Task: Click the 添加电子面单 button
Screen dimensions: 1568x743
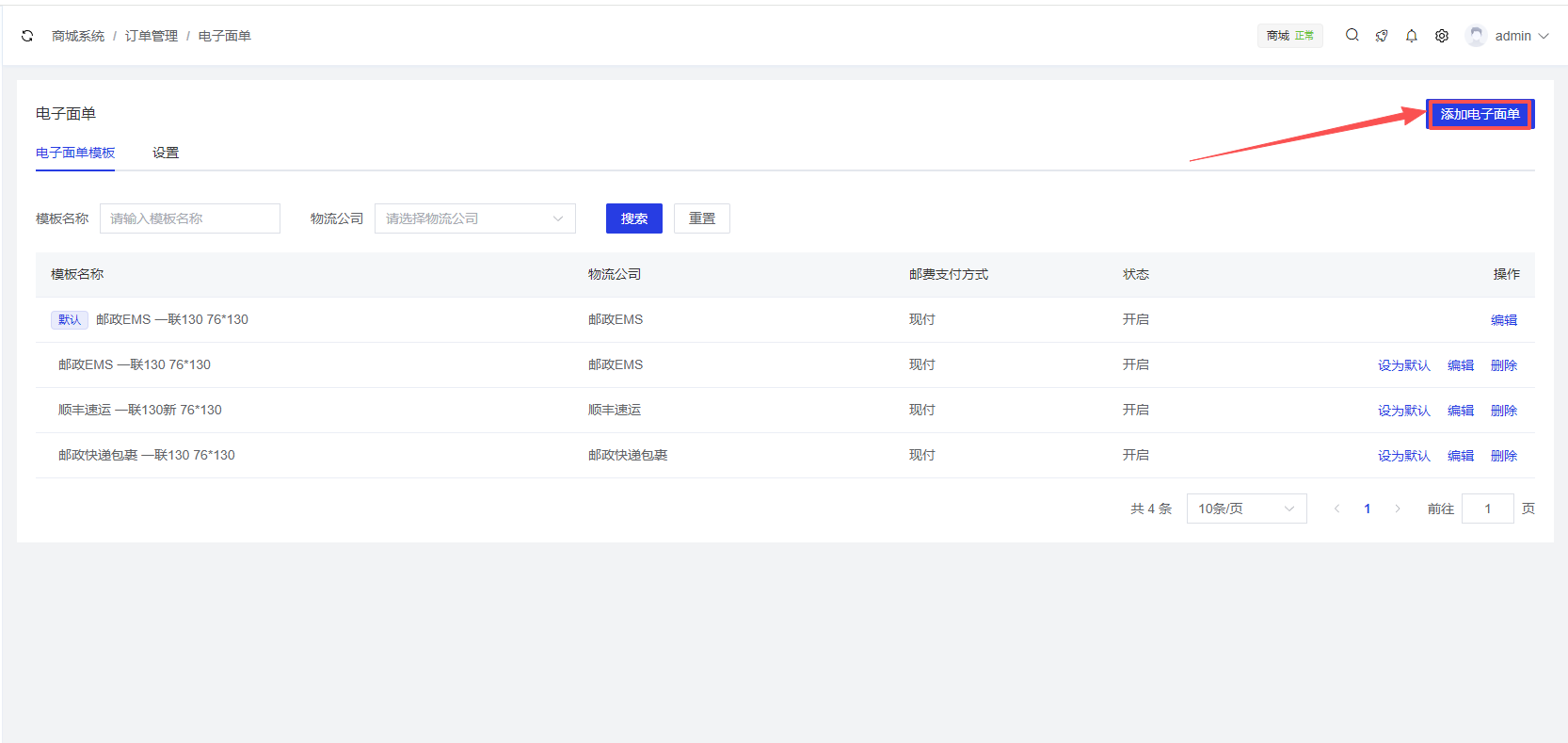Action: [1480, 114]
